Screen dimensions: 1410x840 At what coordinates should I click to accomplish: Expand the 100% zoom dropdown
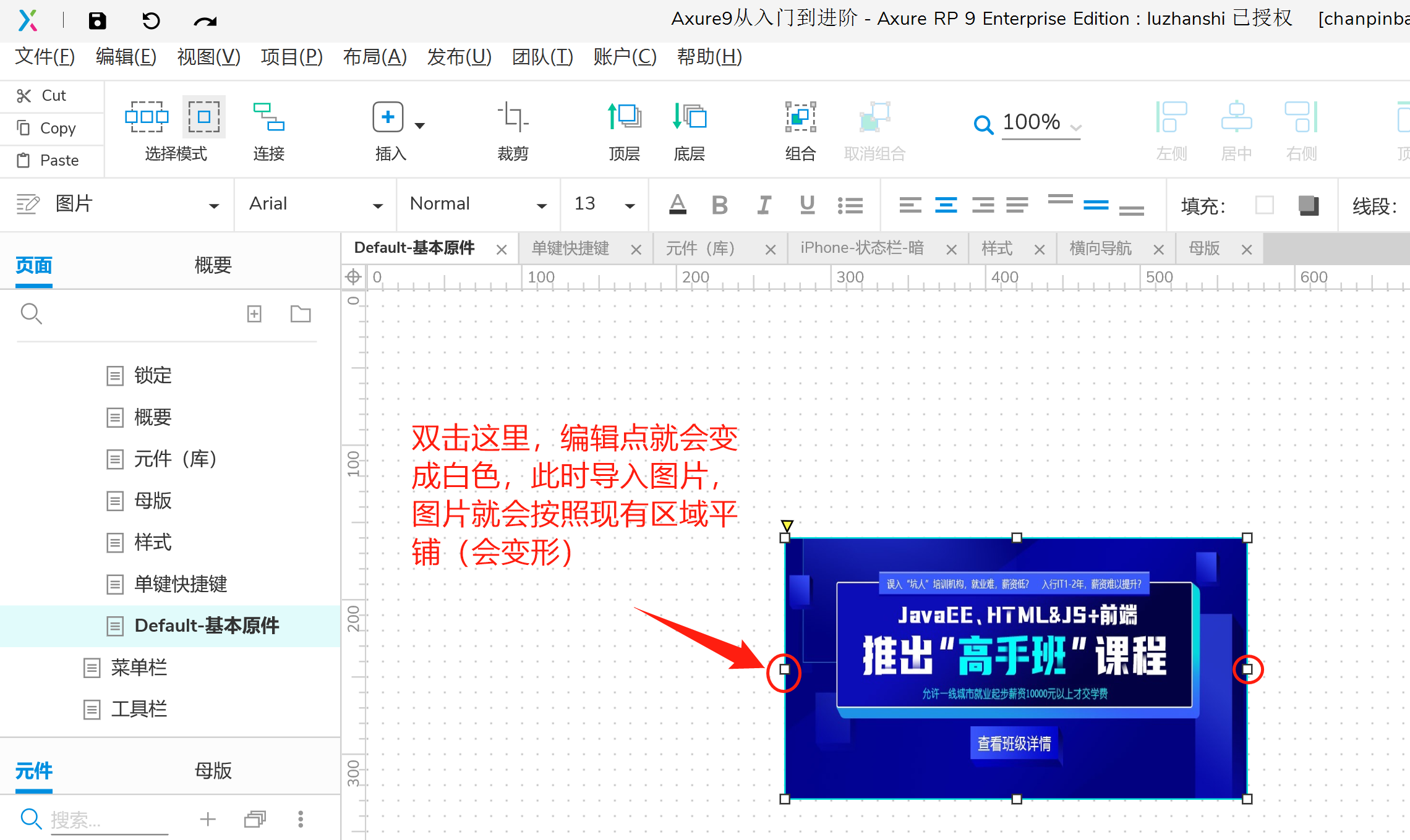coord(1076,127)
